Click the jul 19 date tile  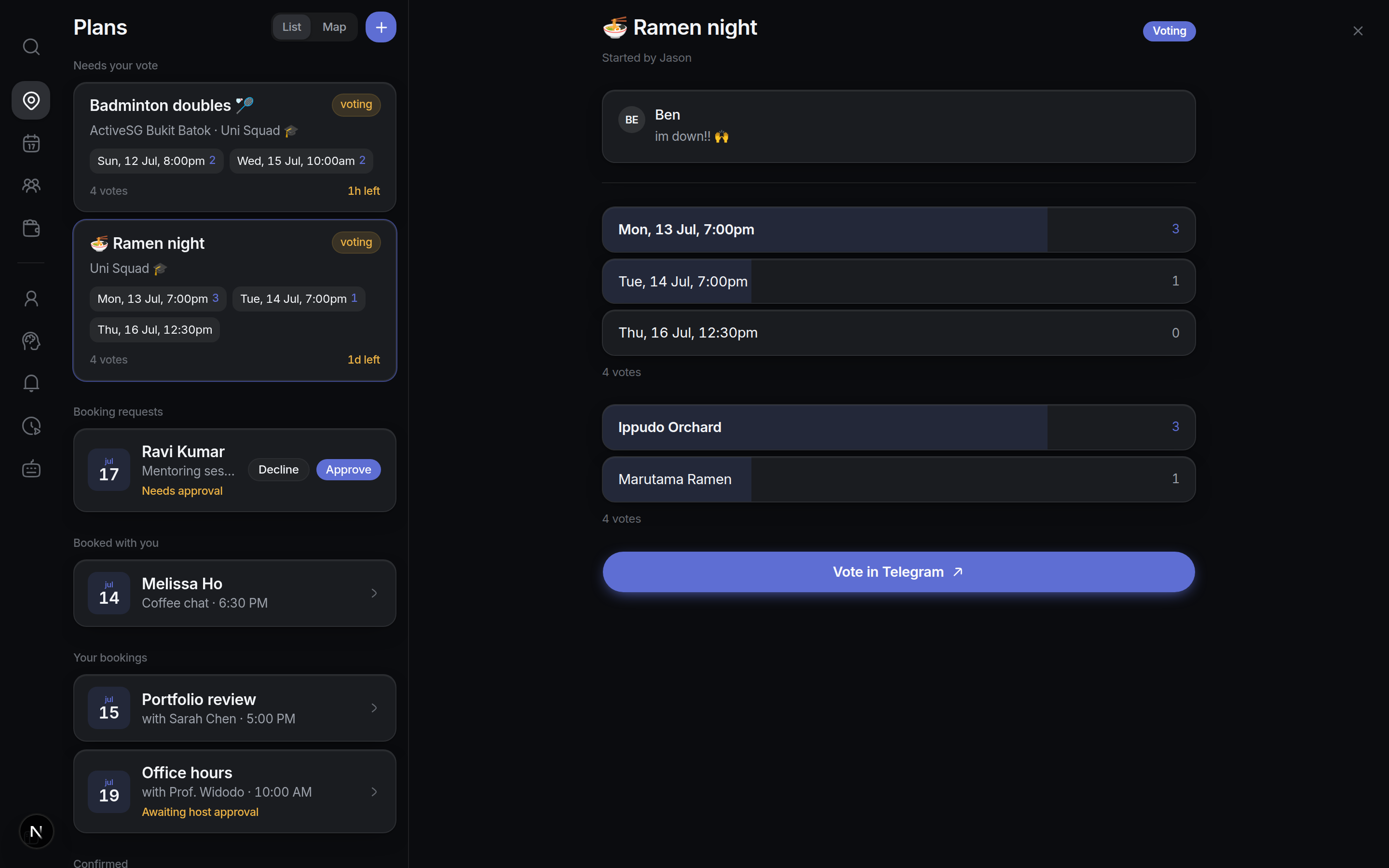(109, 792)
